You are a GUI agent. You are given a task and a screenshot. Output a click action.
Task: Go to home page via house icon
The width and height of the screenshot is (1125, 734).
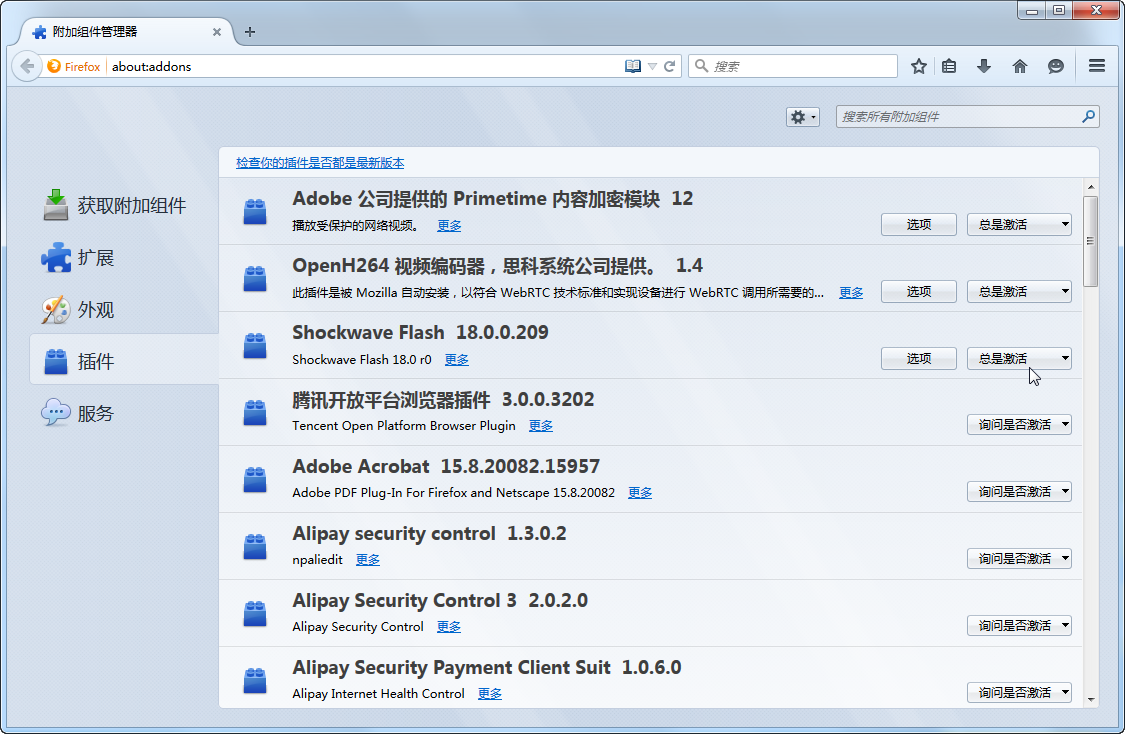tap(1020, 66)
